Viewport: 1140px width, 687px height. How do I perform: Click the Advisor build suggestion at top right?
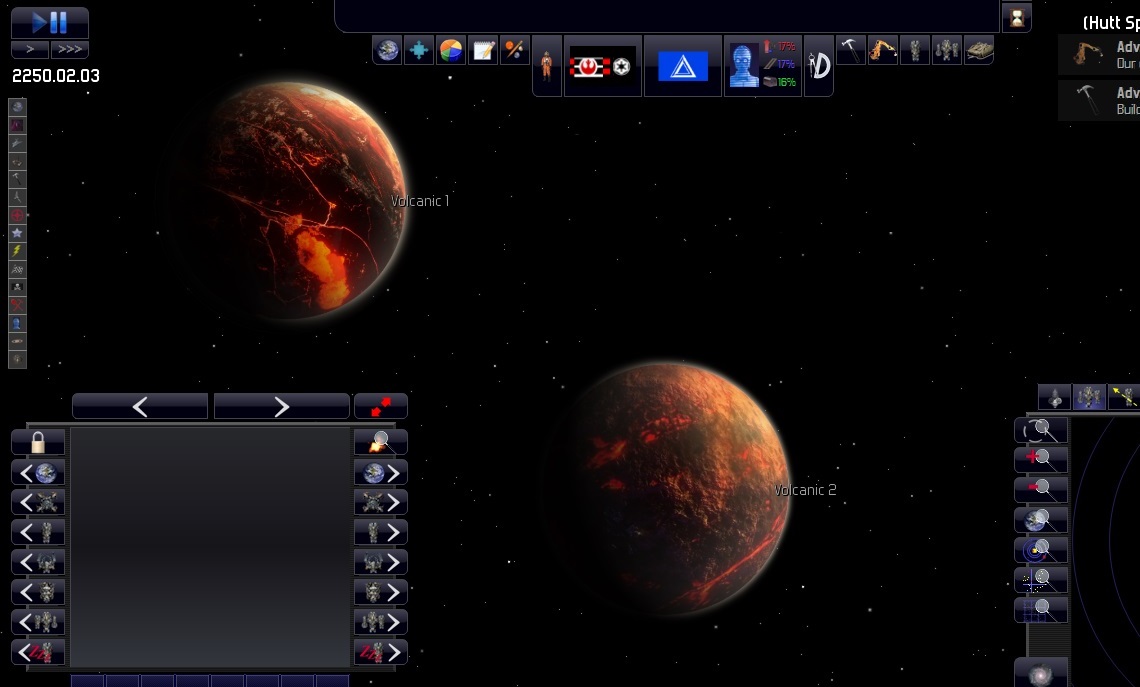click(x=1100, y=100)
